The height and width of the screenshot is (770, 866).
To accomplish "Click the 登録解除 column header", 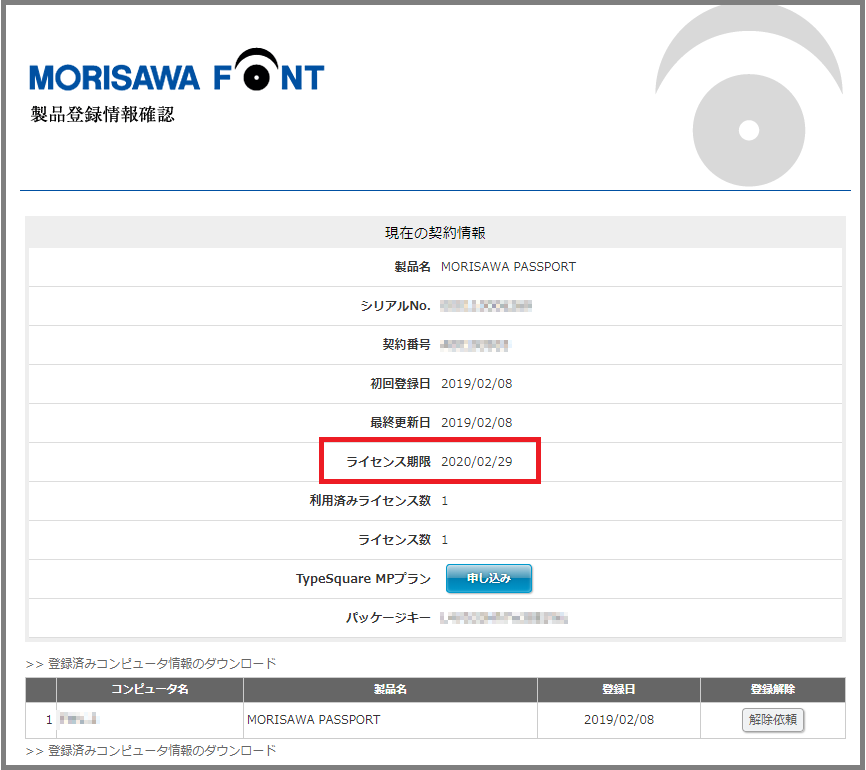I will pyautogui.click(x=773, y=689).
